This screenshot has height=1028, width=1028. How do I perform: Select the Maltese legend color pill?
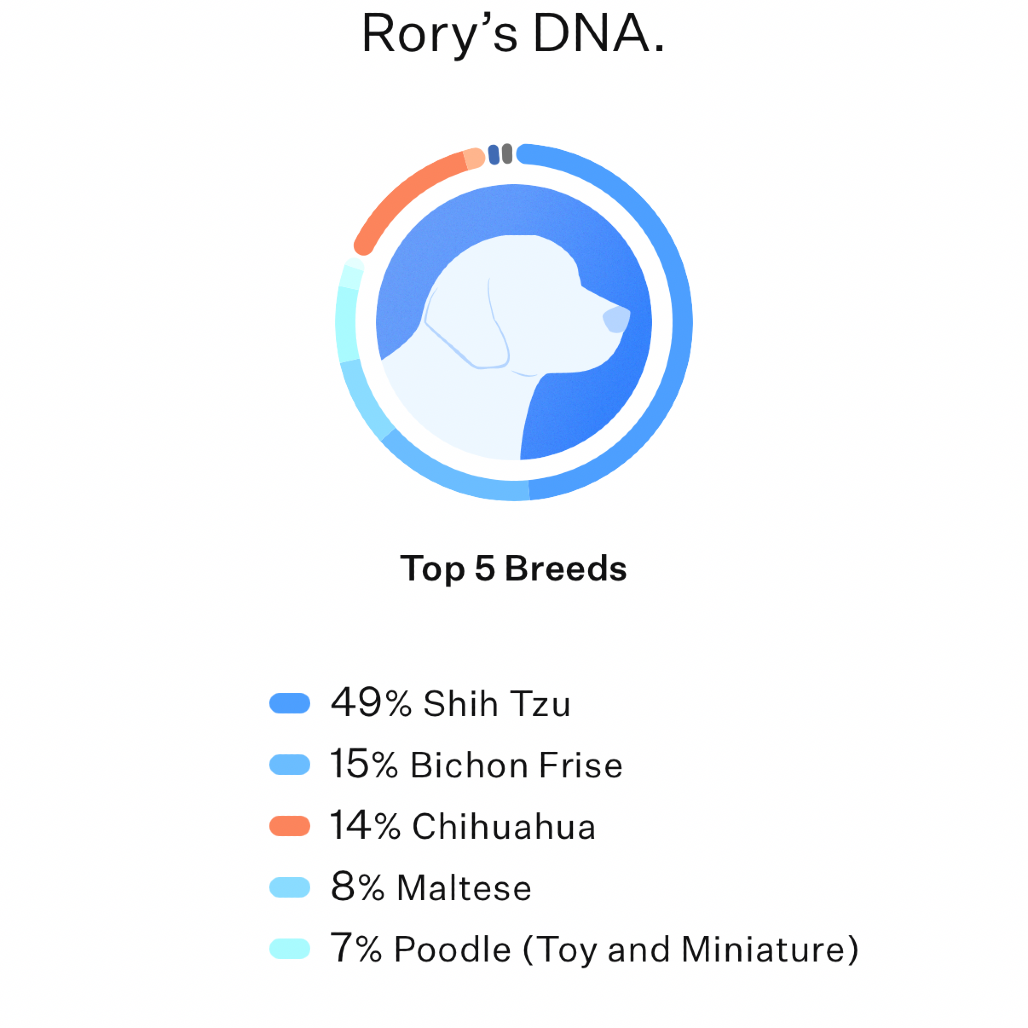pos(289,888)
